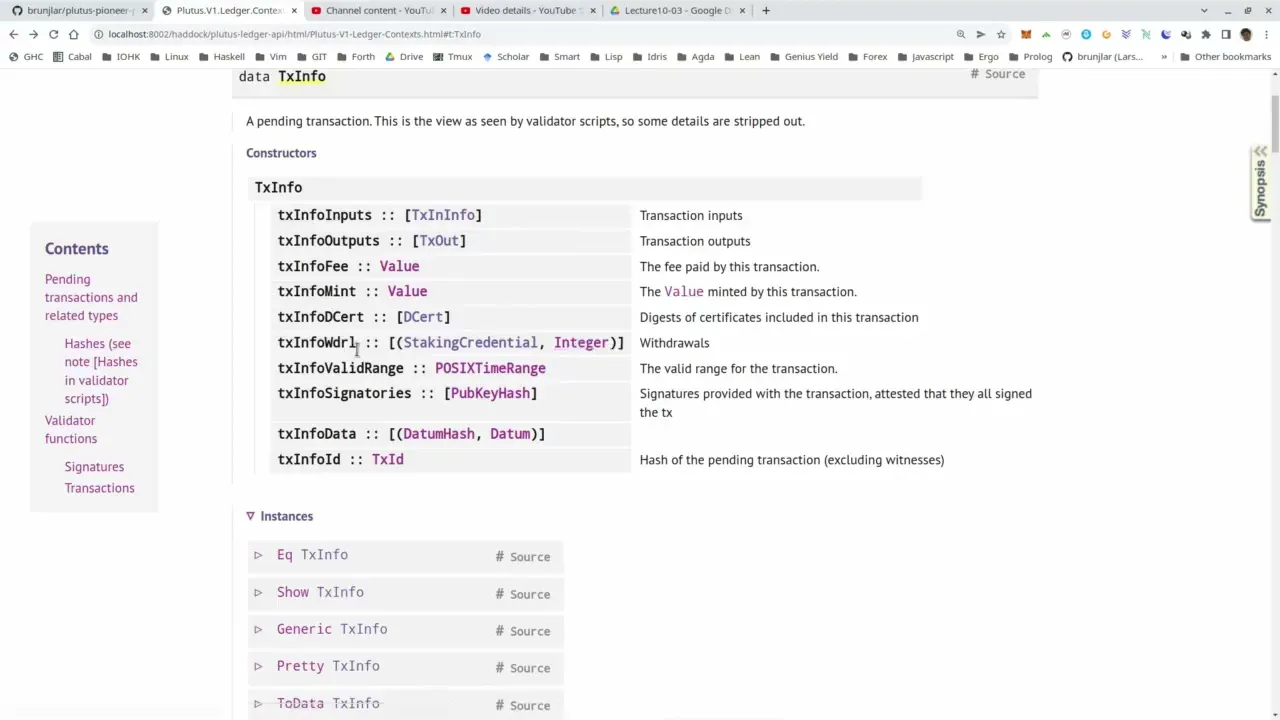Open the Chrome three-dot menu
Viewport: 1280px width, 720px height.
pyautogui.click(x=1266, y=34)
